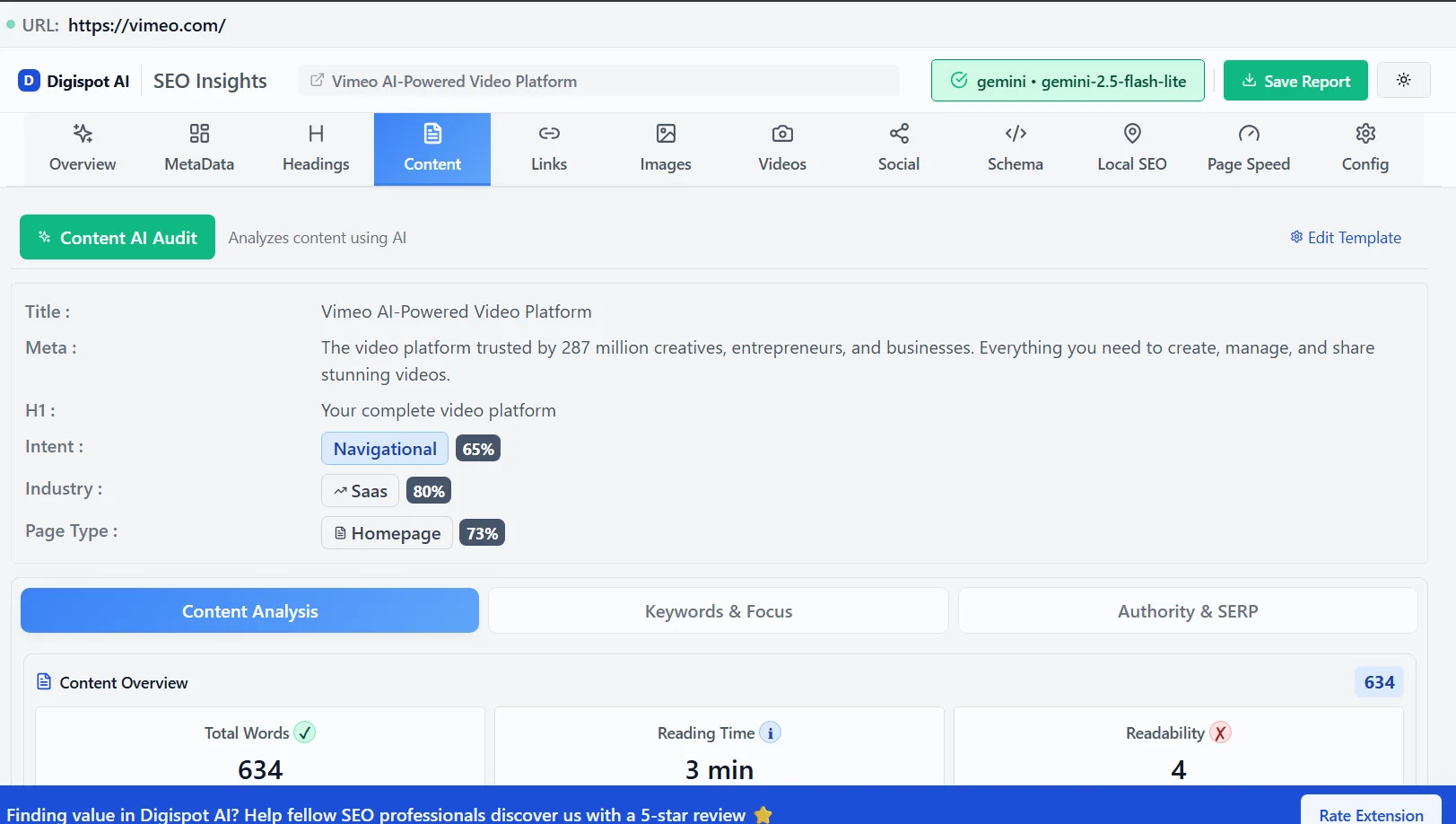Click the download icon in Save Report
This screenshot has height=824, width=1456.
[1249, 81]
